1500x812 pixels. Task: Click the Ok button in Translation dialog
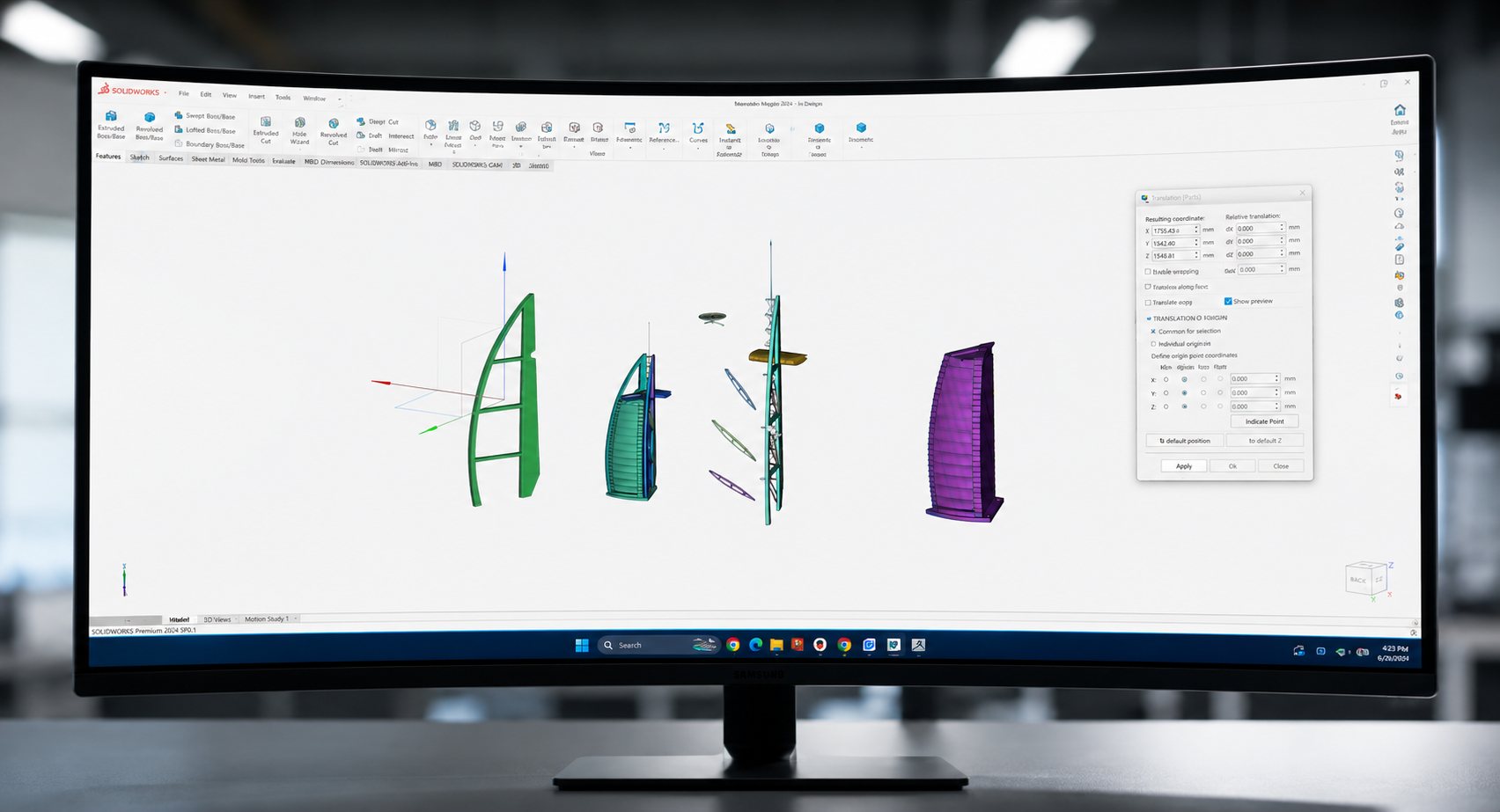1232,466
